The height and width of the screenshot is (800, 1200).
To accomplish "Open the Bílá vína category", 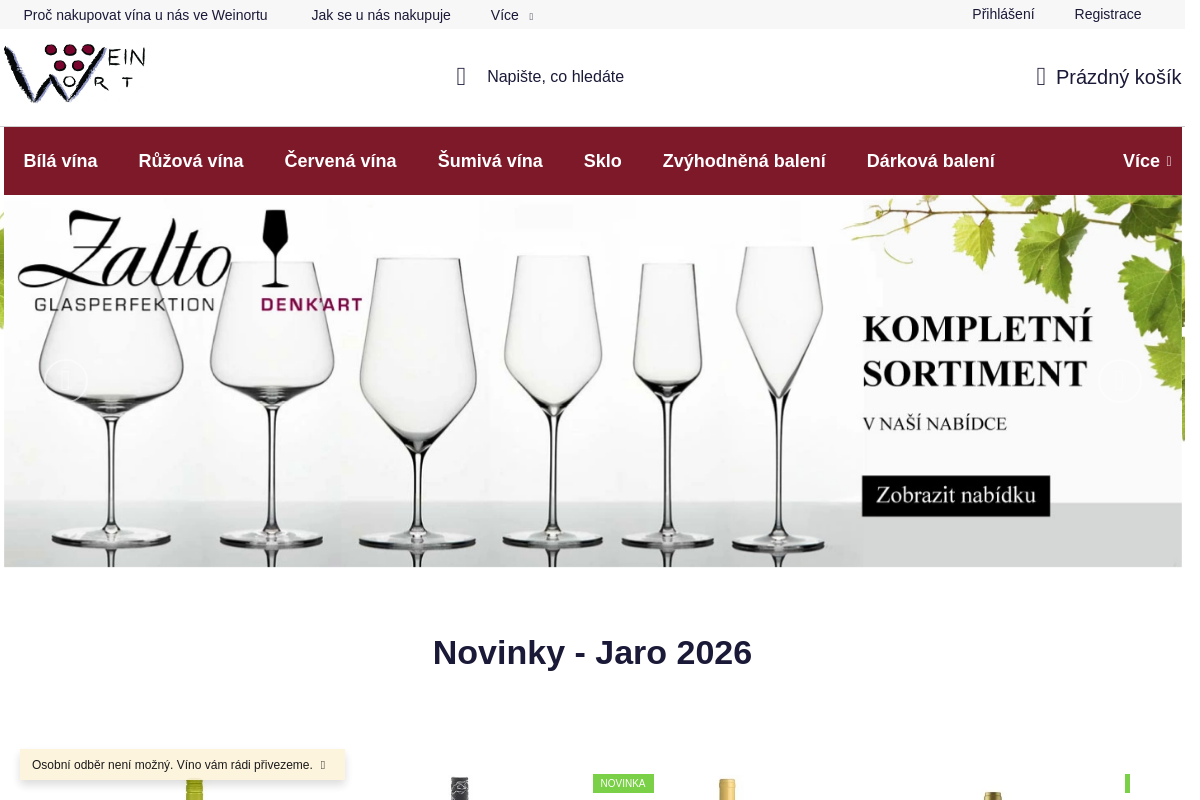I will pos(60,160).
